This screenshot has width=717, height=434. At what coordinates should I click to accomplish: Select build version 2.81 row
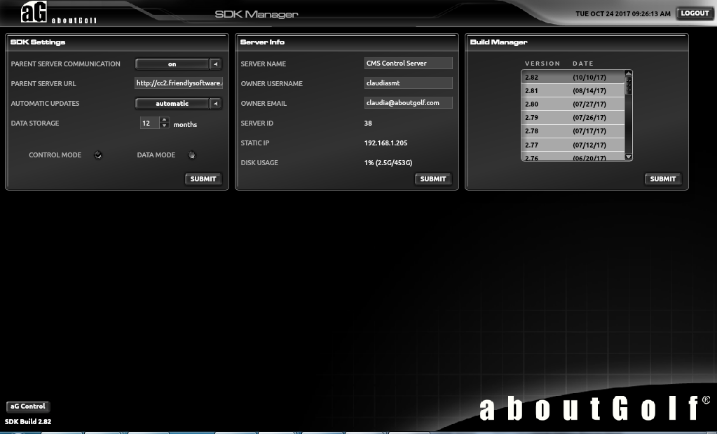click(x=573, y=91)
